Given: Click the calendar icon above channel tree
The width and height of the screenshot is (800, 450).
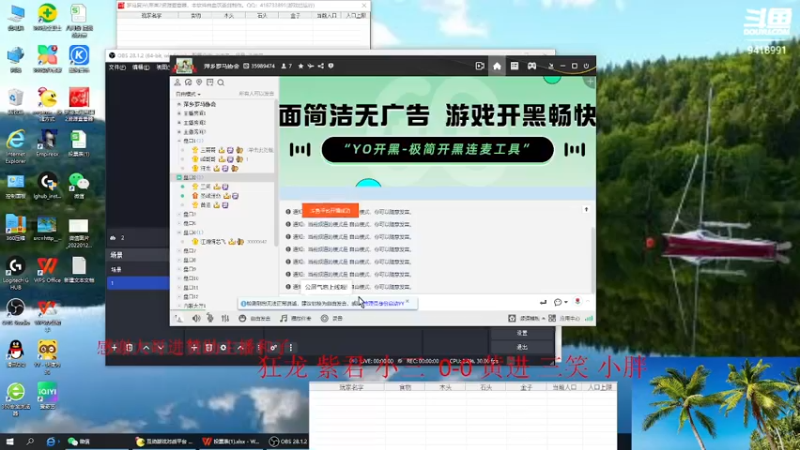Looking at the screenshot, I should [210, 82].
